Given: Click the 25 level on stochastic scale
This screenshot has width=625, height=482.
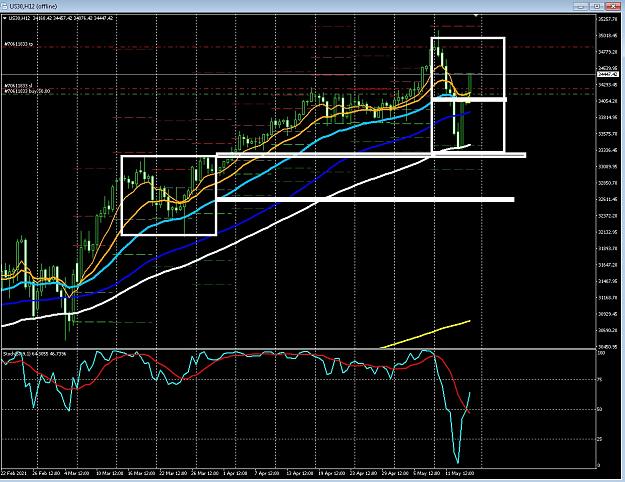Looking at the screenshot, I should pyautogui.click(x=601, y=439).
